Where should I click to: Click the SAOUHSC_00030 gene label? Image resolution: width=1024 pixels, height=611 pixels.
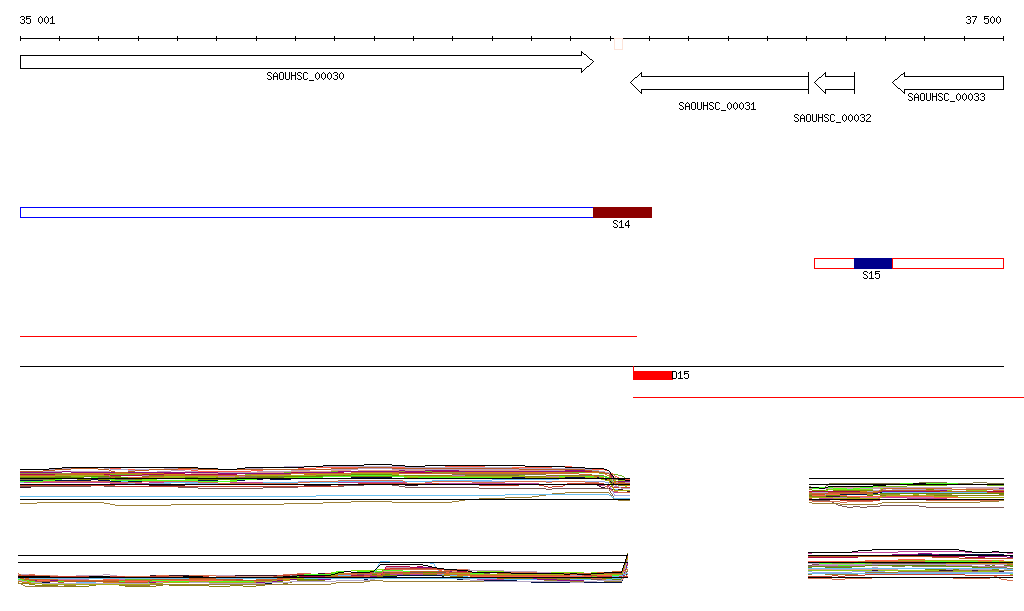pos(305,76)
